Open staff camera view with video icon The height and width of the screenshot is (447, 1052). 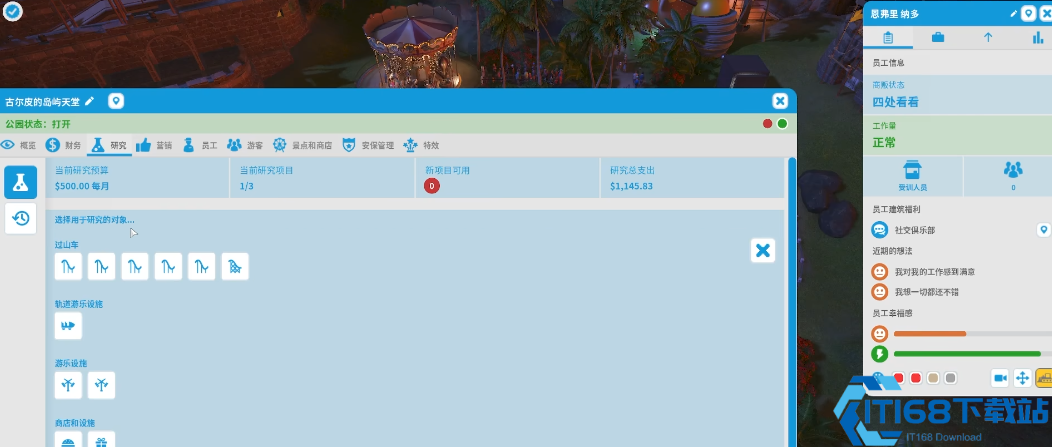point(1000,378)
